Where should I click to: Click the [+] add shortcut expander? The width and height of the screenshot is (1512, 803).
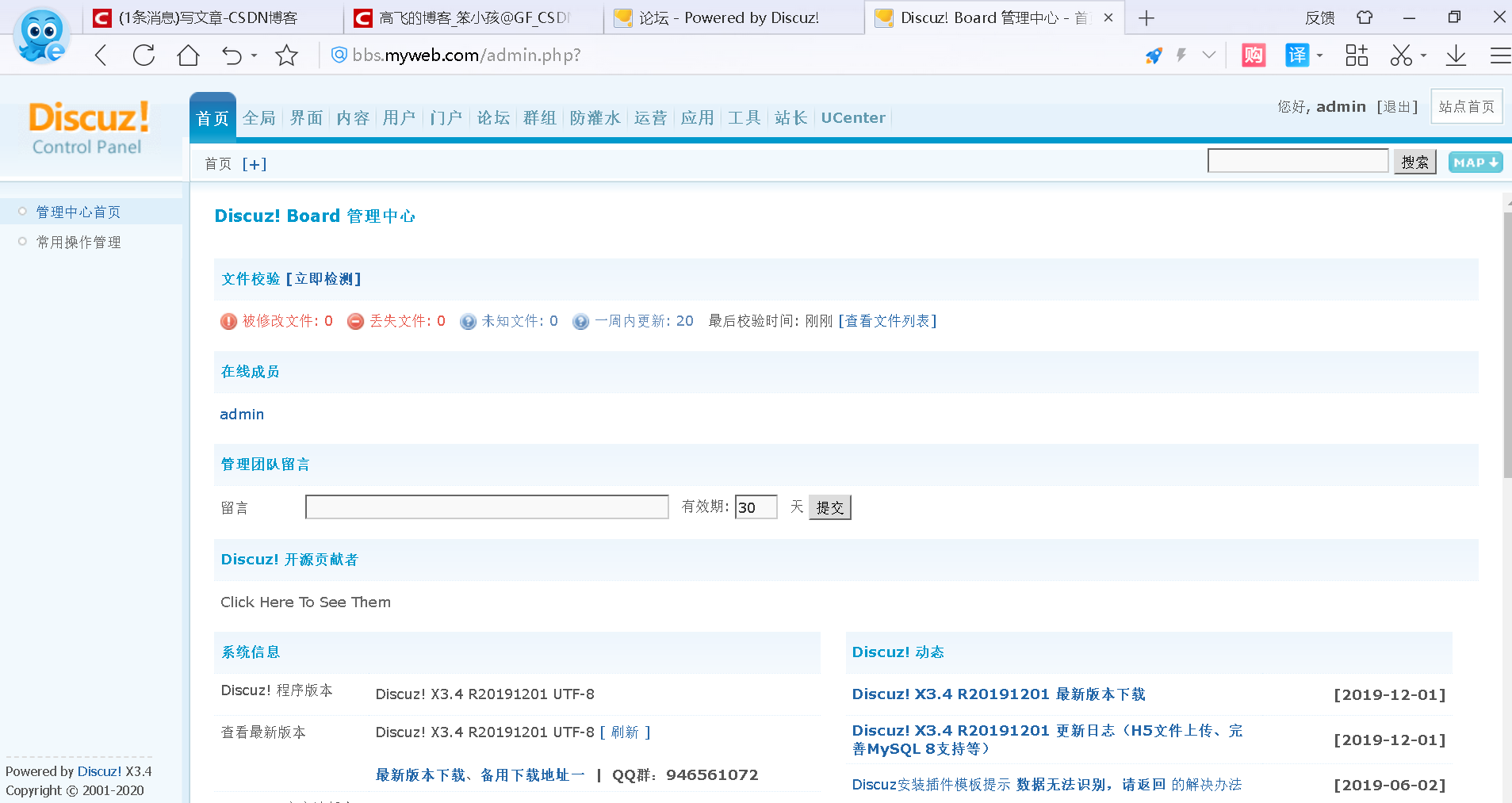pos(255,164)
